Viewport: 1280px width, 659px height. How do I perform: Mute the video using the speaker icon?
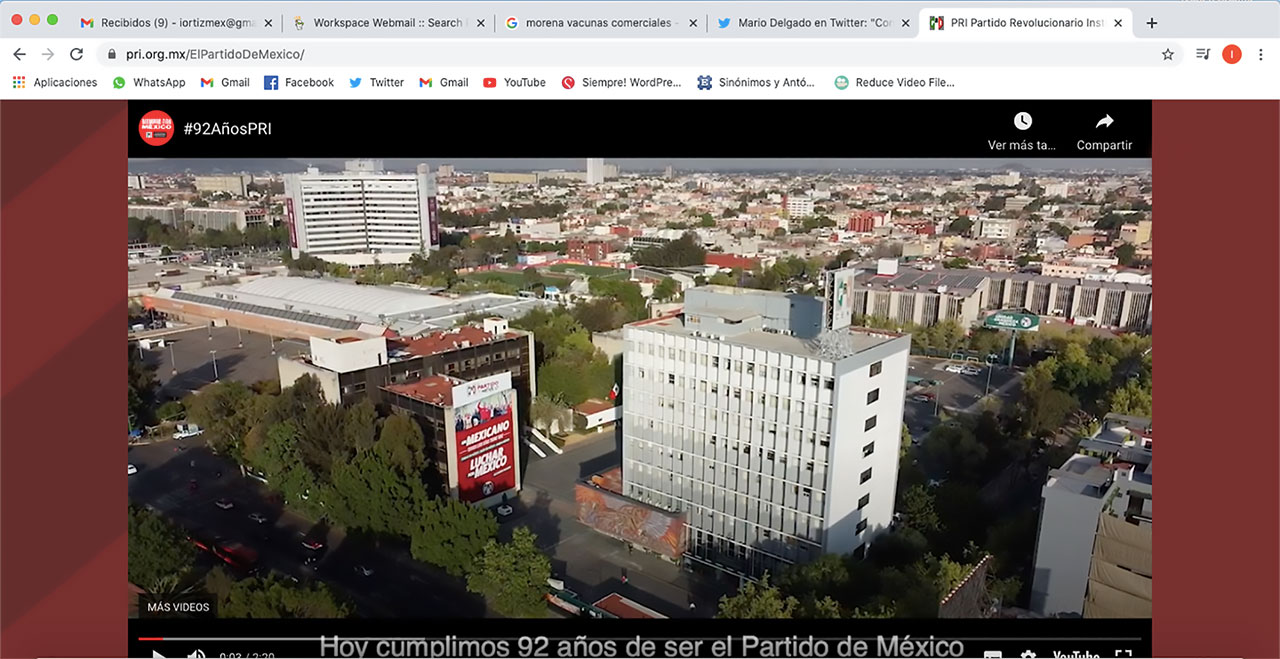point(197,654)
